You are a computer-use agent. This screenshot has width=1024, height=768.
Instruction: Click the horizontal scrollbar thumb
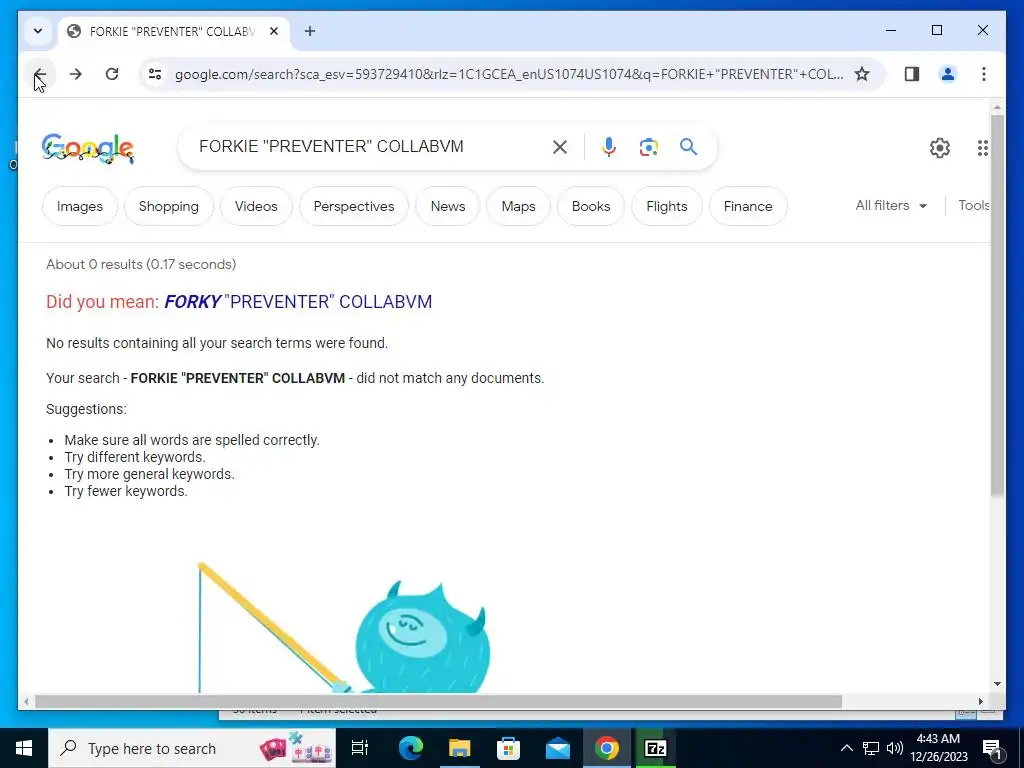[438, 701]
